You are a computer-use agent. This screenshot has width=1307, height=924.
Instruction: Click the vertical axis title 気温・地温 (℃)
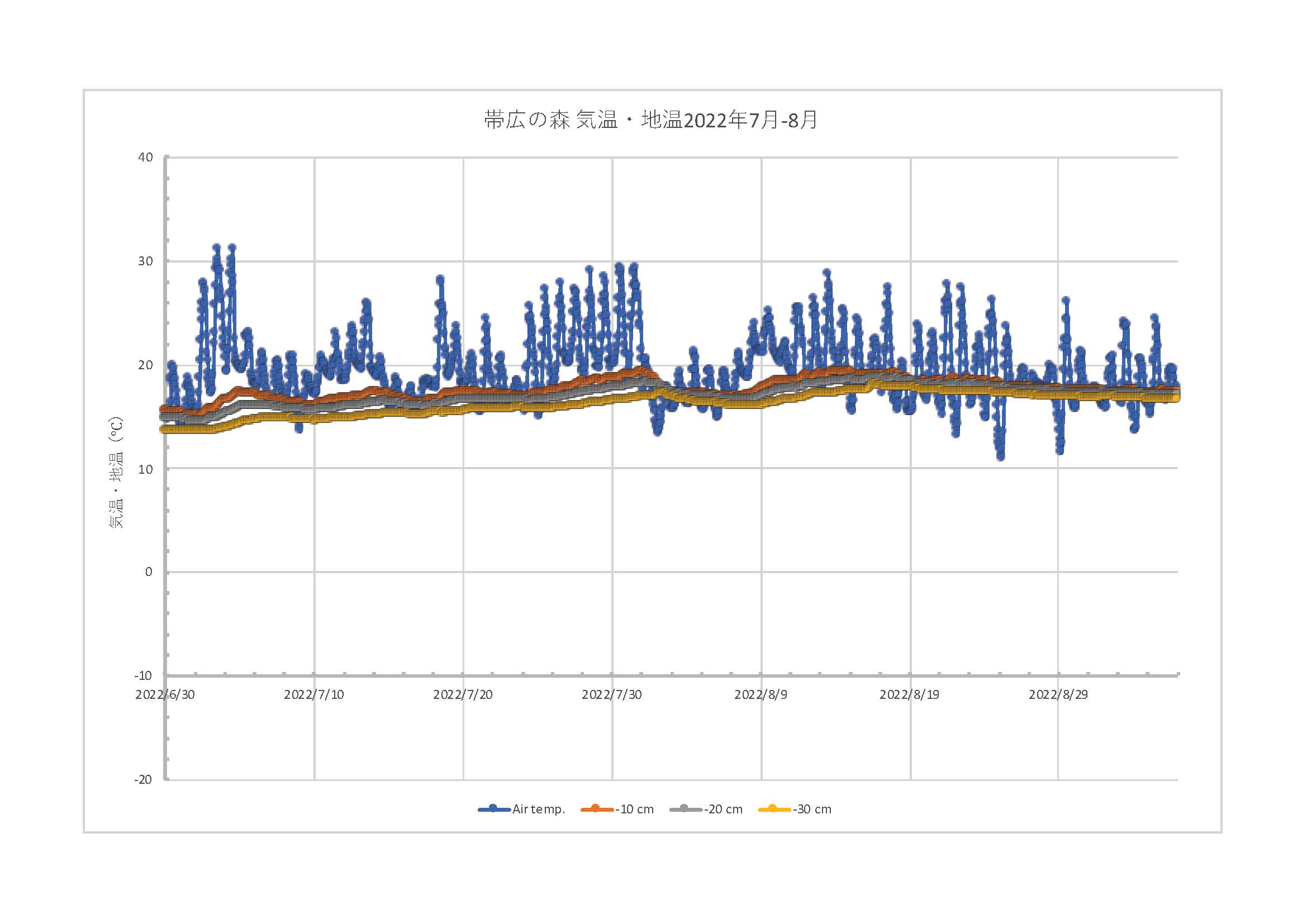point(116,472)
